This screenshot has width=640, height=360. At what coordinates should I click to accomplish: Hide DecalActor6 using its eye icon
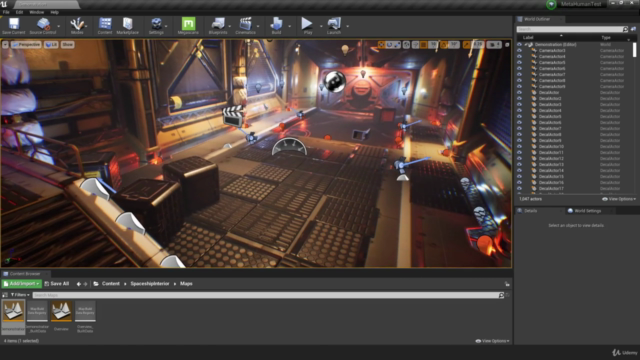point(519,122)
